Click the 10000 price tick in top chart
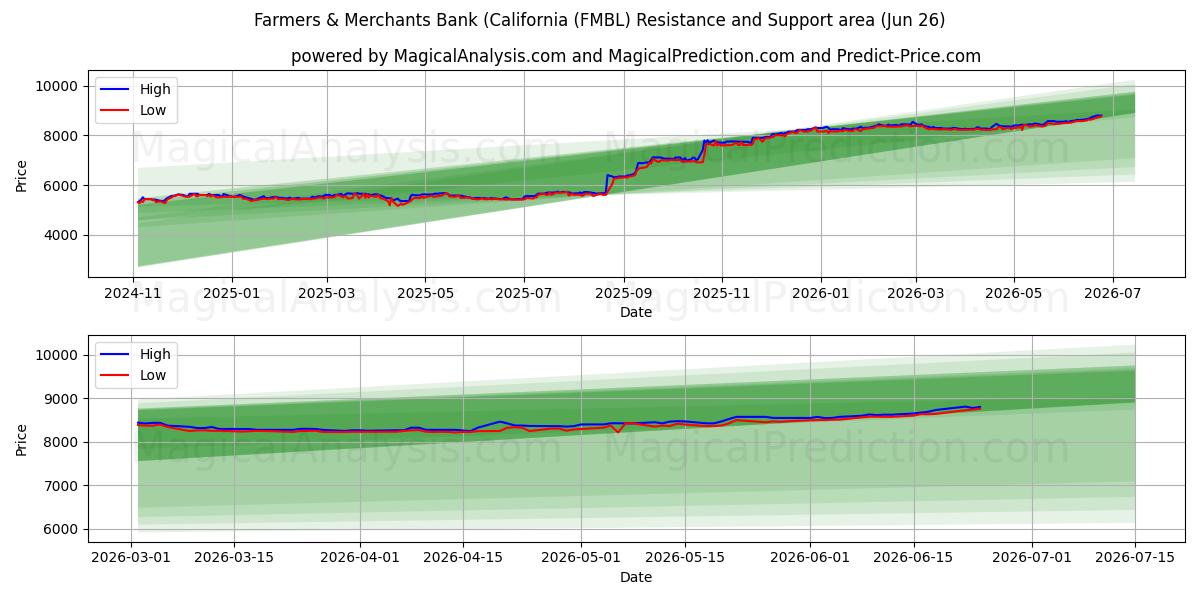The image size is (1200, 600). [x=58, y=86]
